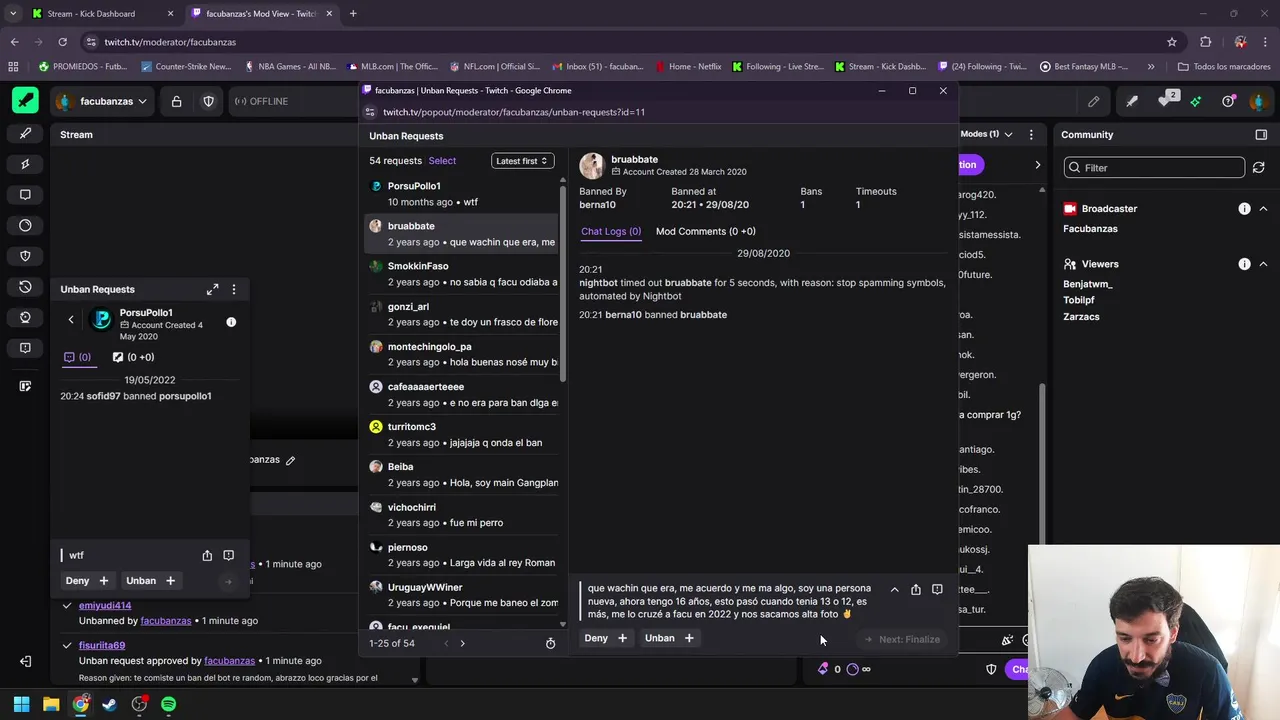Open the Following - Live Stre... bookmark
Viewport: 1280px width, 720px height.
(778, 67)
